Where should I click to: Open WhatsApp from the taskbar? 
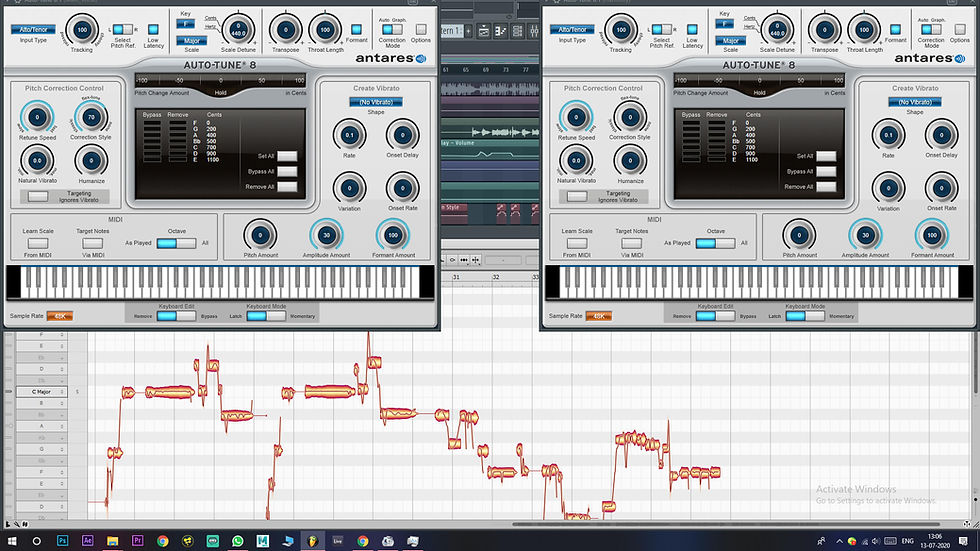238,541
